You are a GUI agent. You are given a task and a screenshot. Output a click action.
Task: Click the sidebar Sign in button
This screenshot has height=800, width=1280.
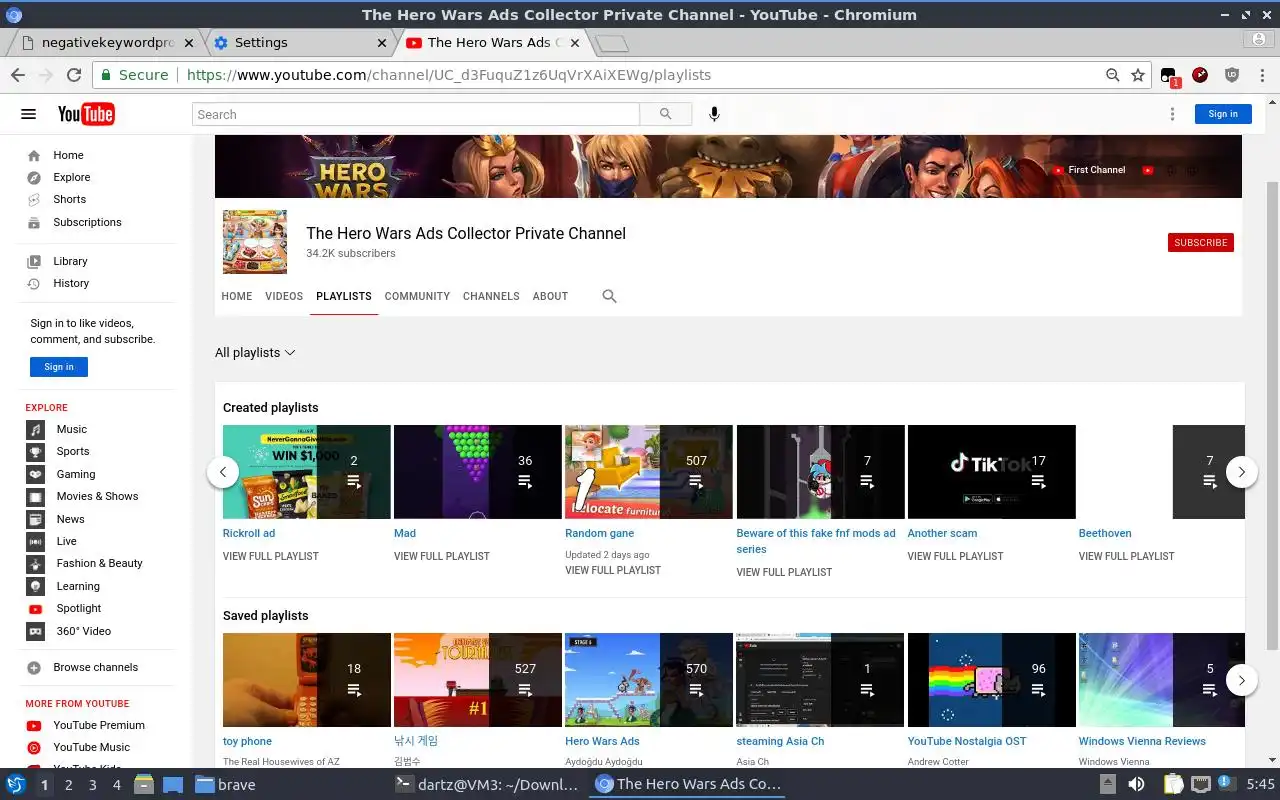click(x=59, y=367)
